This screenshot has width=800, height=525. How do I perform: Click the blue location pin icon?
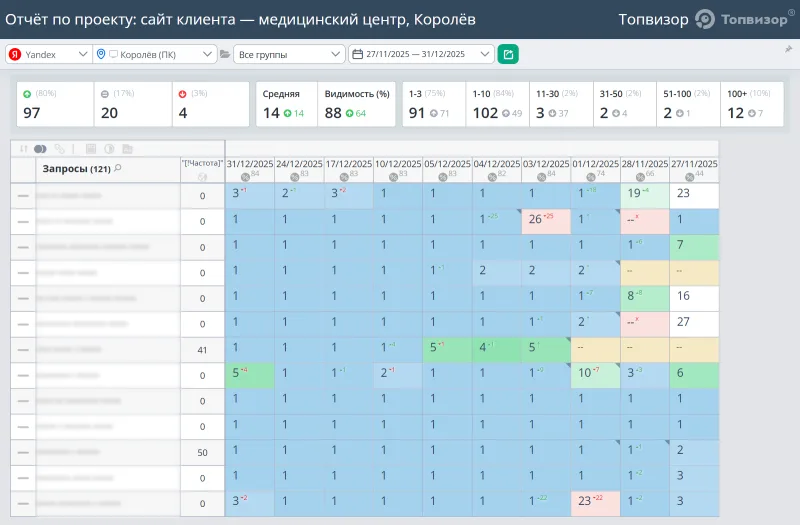pyautogui.click(x=101, y=54)
